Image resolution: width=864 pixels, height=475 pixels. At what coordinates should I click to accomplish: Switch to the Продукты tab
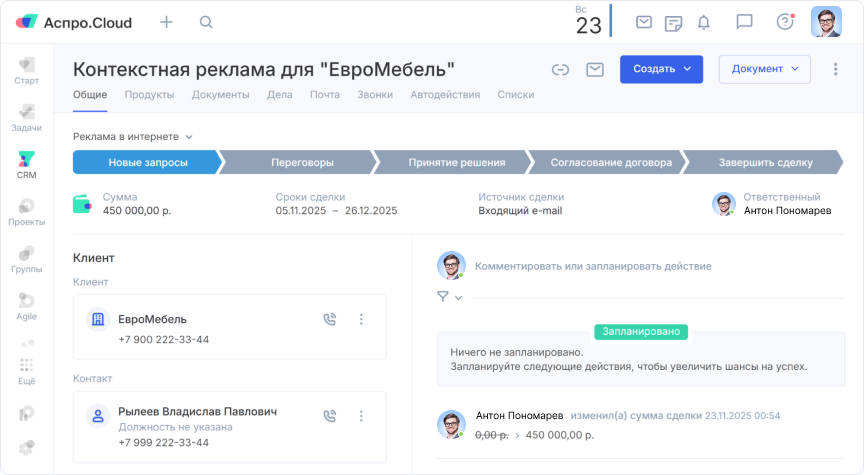tap(149, 95)
